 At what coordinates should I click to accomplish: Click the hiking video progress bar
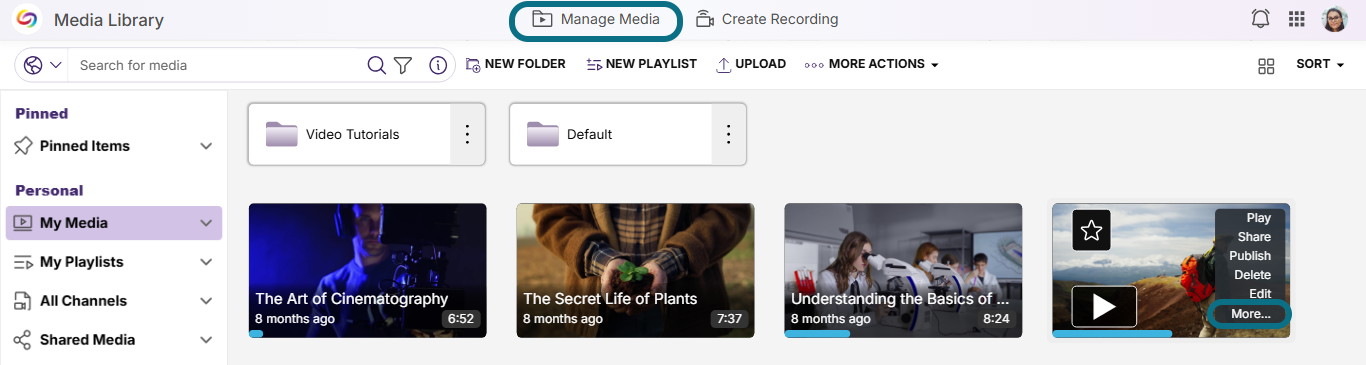(x=1112, y=334)
